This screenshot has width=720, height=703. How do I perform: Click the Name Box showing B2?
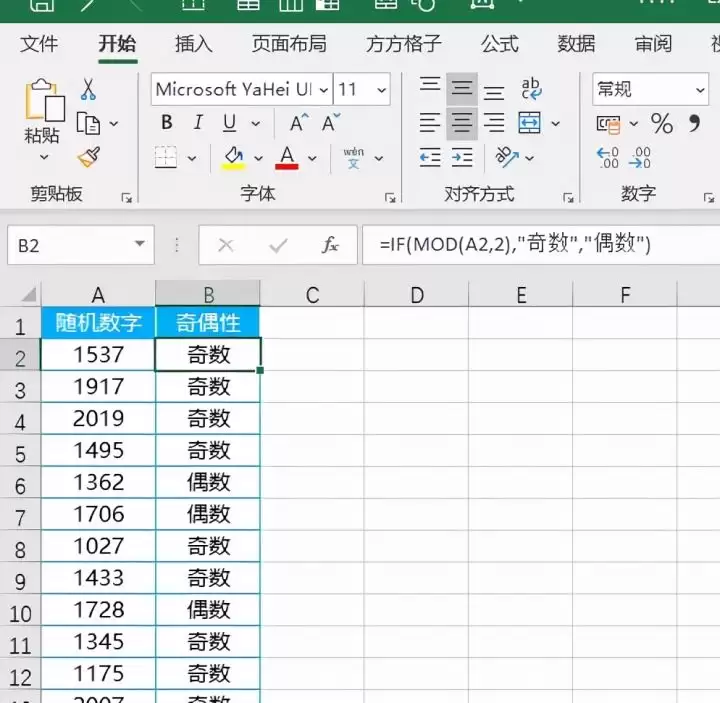coord(81,245)
